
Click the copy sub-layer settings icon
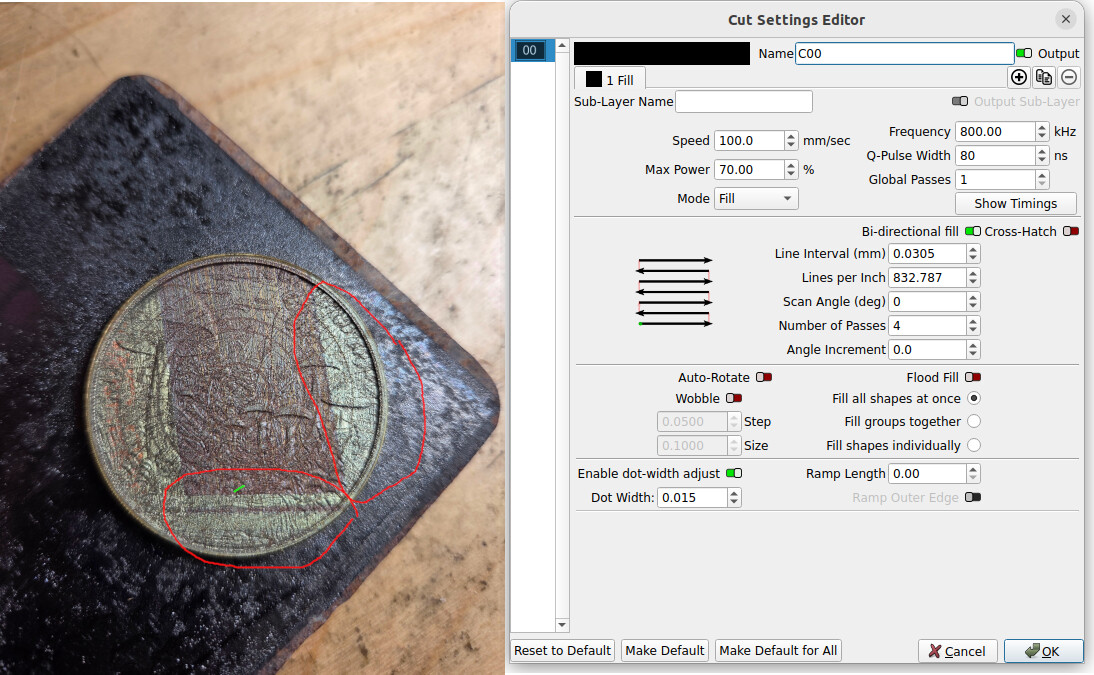click(x=1044, y=77)
